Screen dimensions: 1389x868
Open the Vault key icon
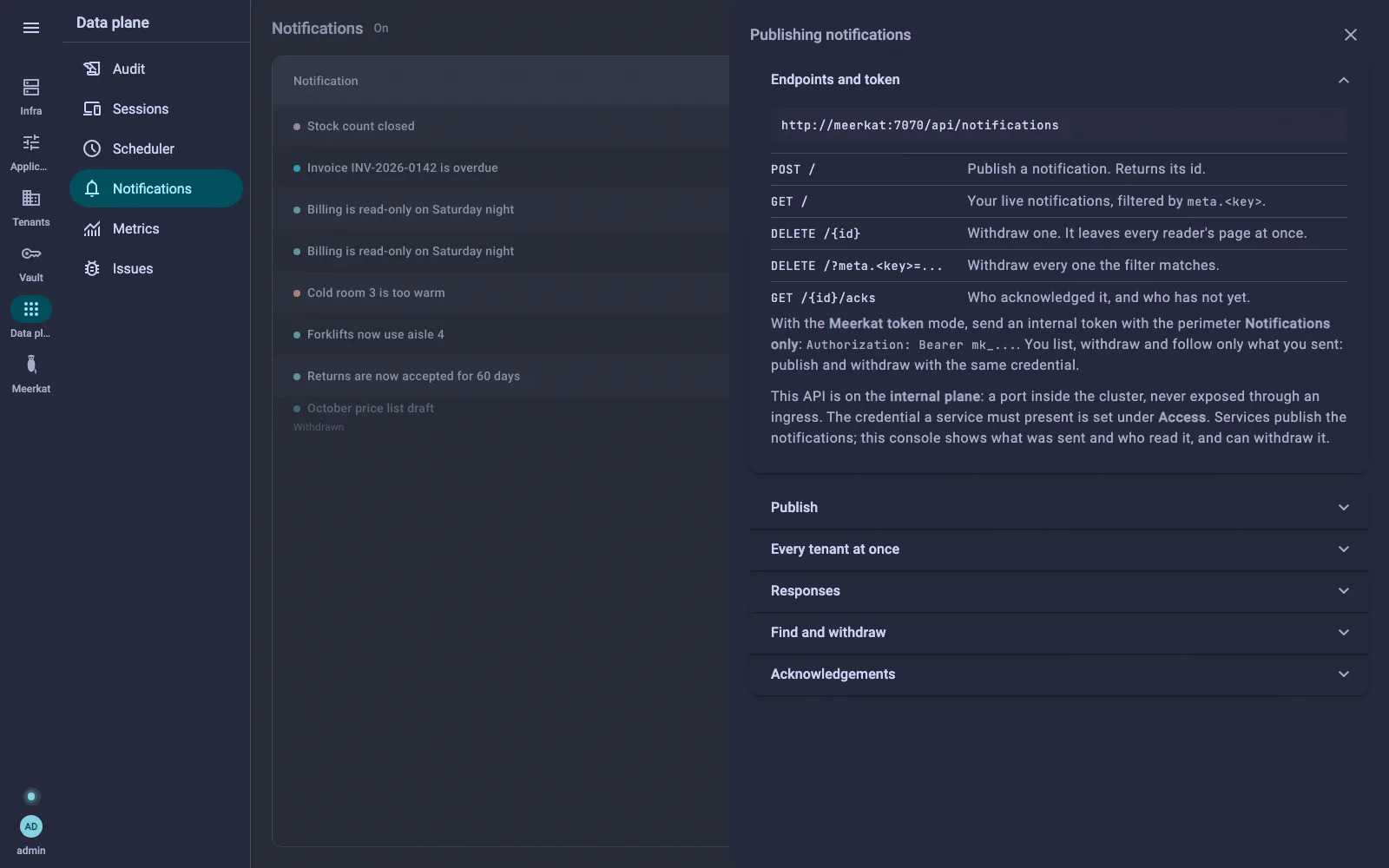31,253
